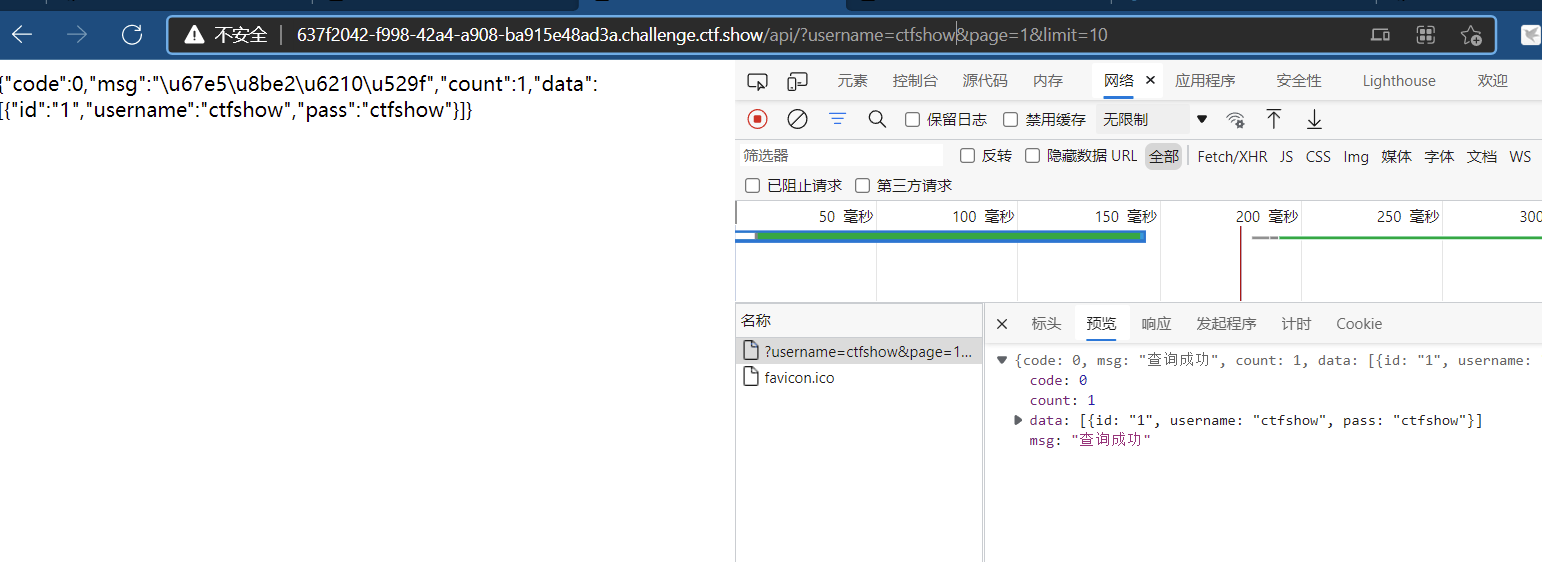Select the 预览 request detail tab
Screen dimensions: 1542x562
click(x=1101, y=324)
